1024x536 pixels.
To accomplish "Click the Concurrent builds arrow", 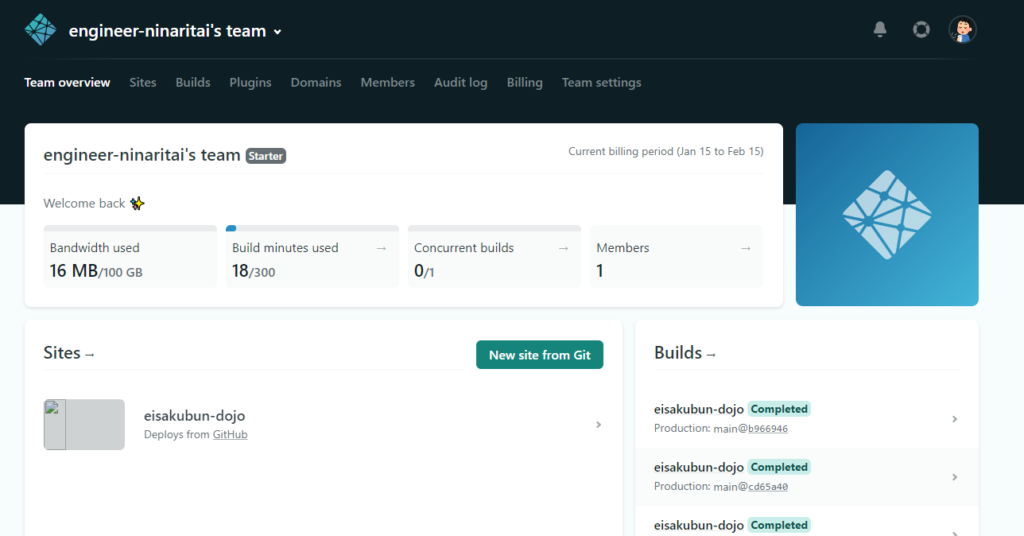I will [x=564, y=248].
